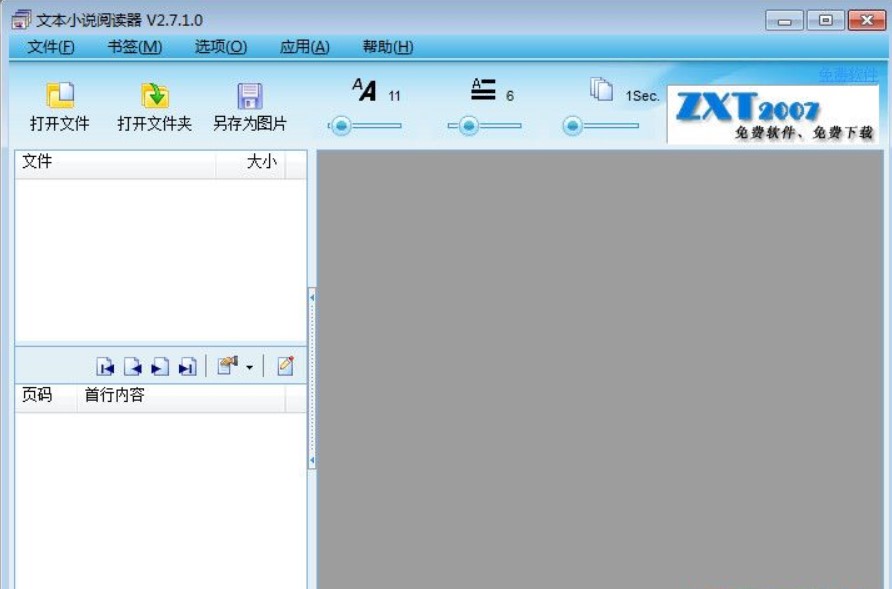Sort by the 文件 column header
Image resolution: width=892 pixels, height=589 pixels.
(x=115, y=164)
